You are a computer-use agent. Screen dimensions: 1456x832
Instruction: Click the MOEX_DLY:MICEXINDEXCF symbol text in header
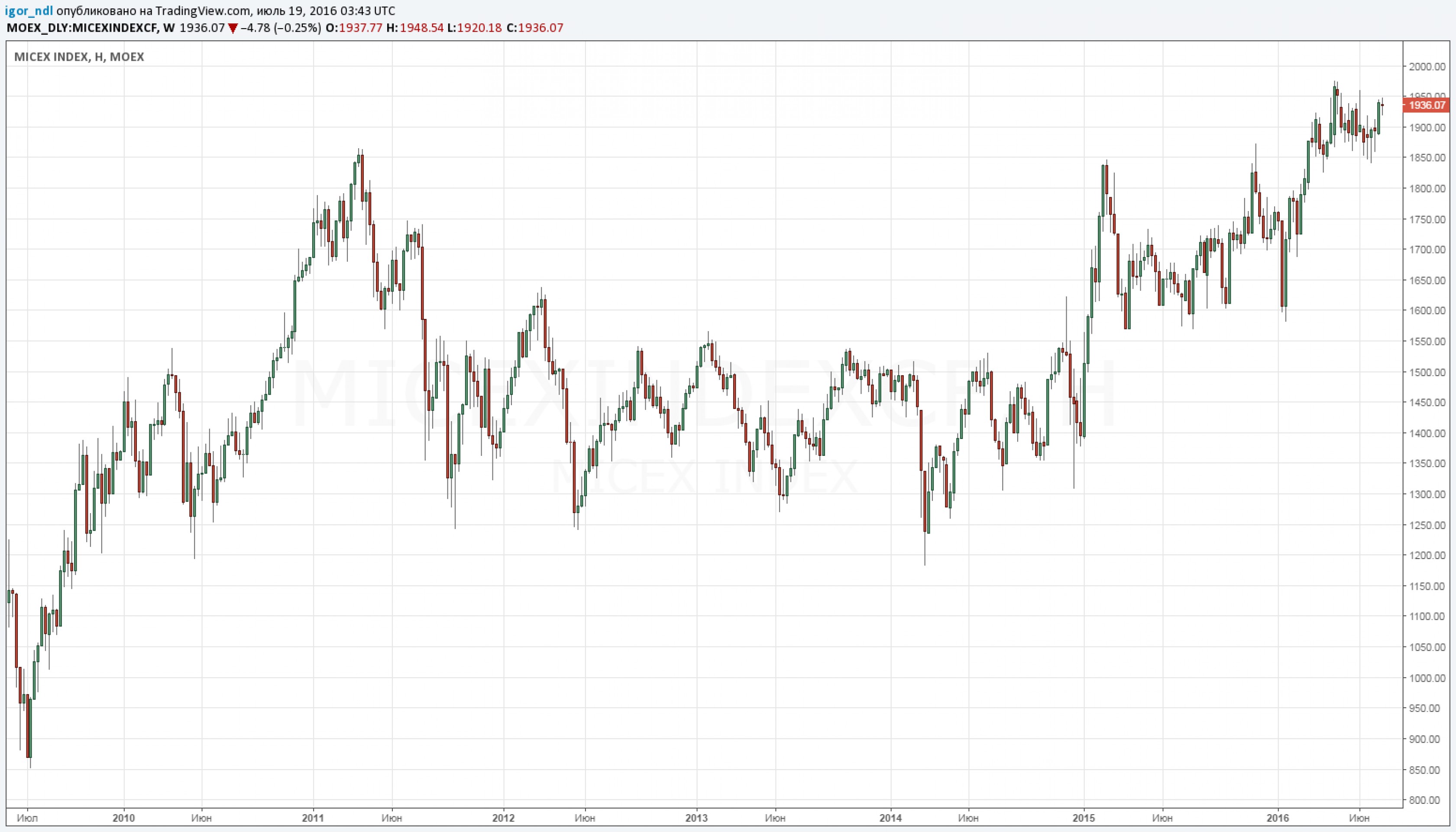pos(82,28)
